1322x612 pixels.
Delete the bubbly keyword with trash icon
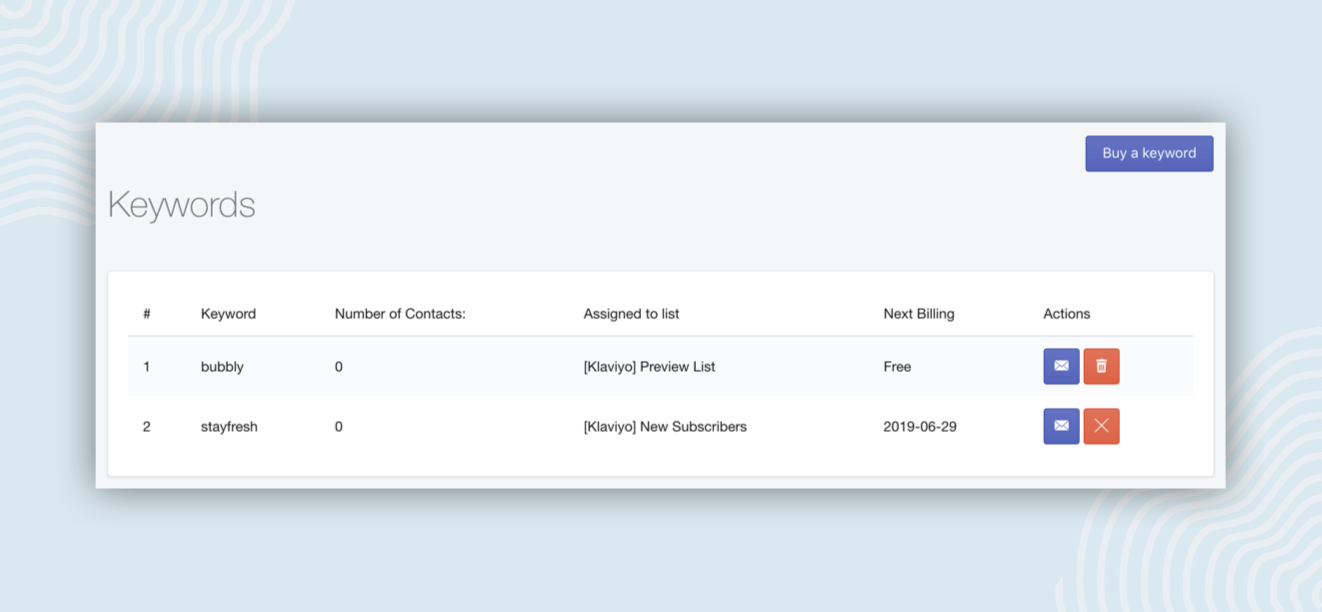tap(1101, 366)
